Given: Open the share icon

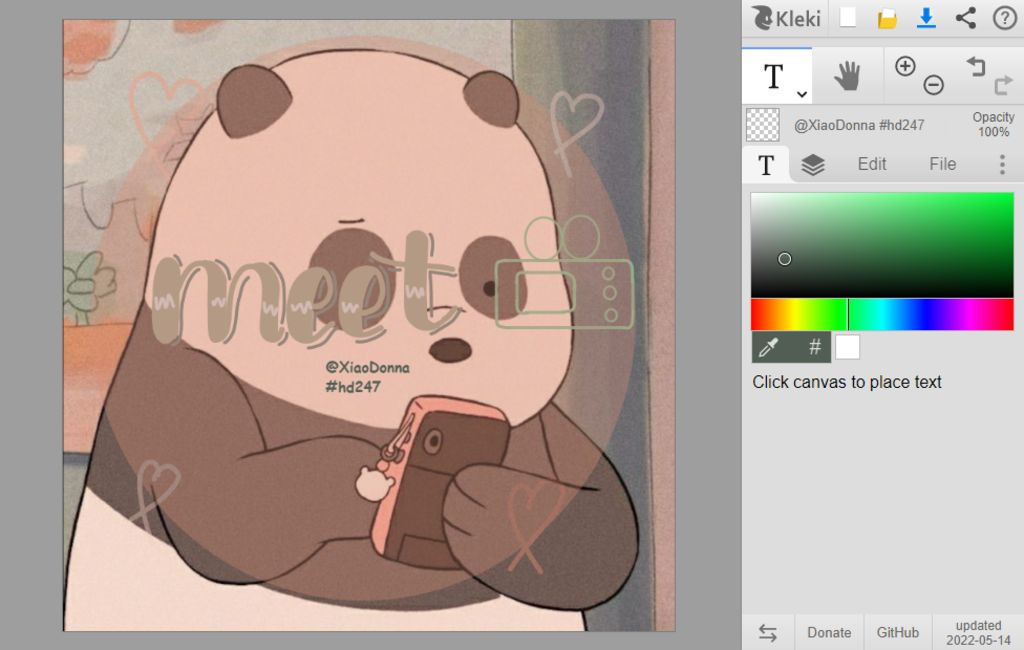Looking at the screenshot, I should pyautogui.click(x=965, y=18).
